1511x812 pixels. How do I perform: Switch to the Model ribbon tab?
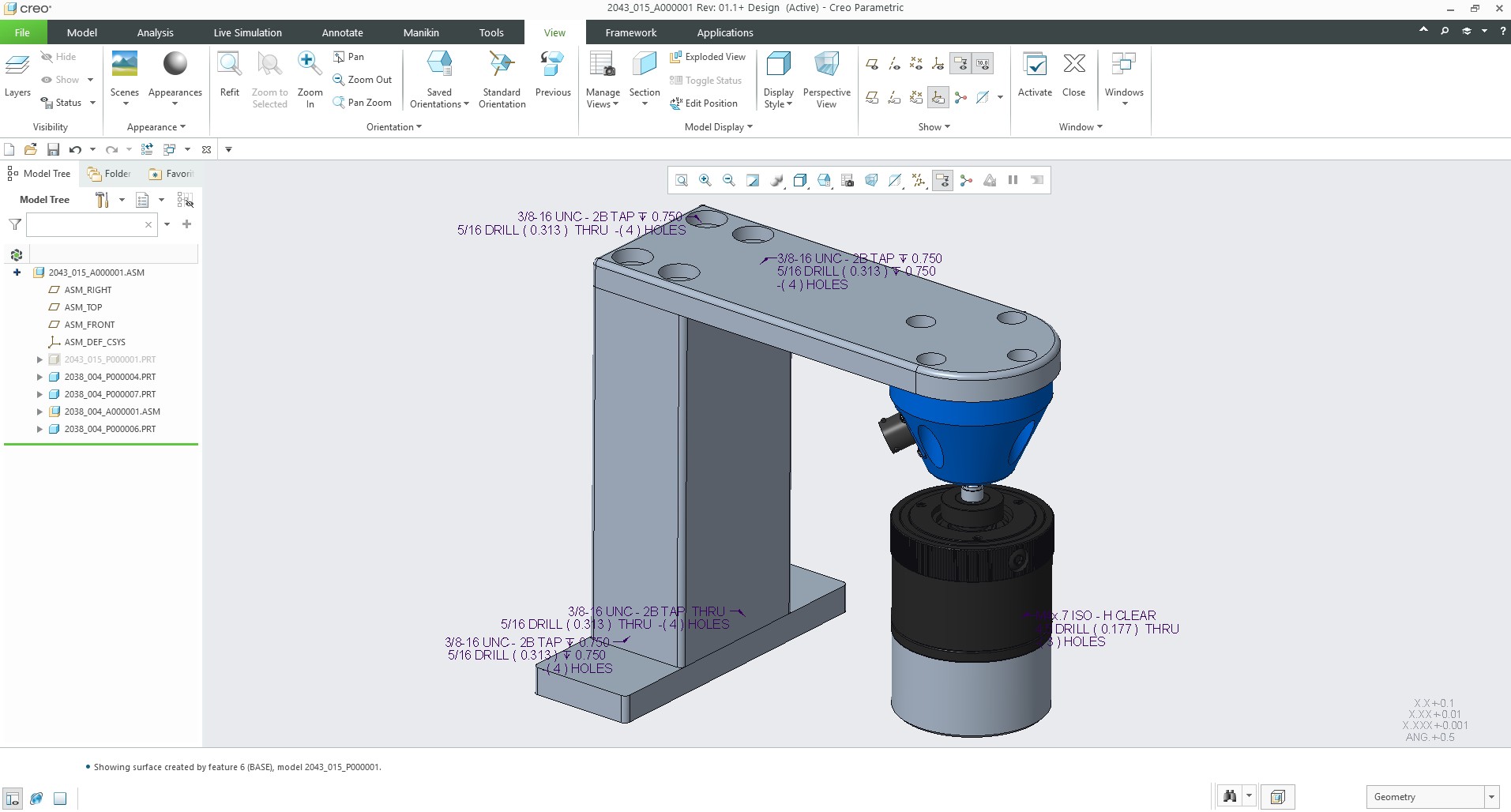pos(82,32)
